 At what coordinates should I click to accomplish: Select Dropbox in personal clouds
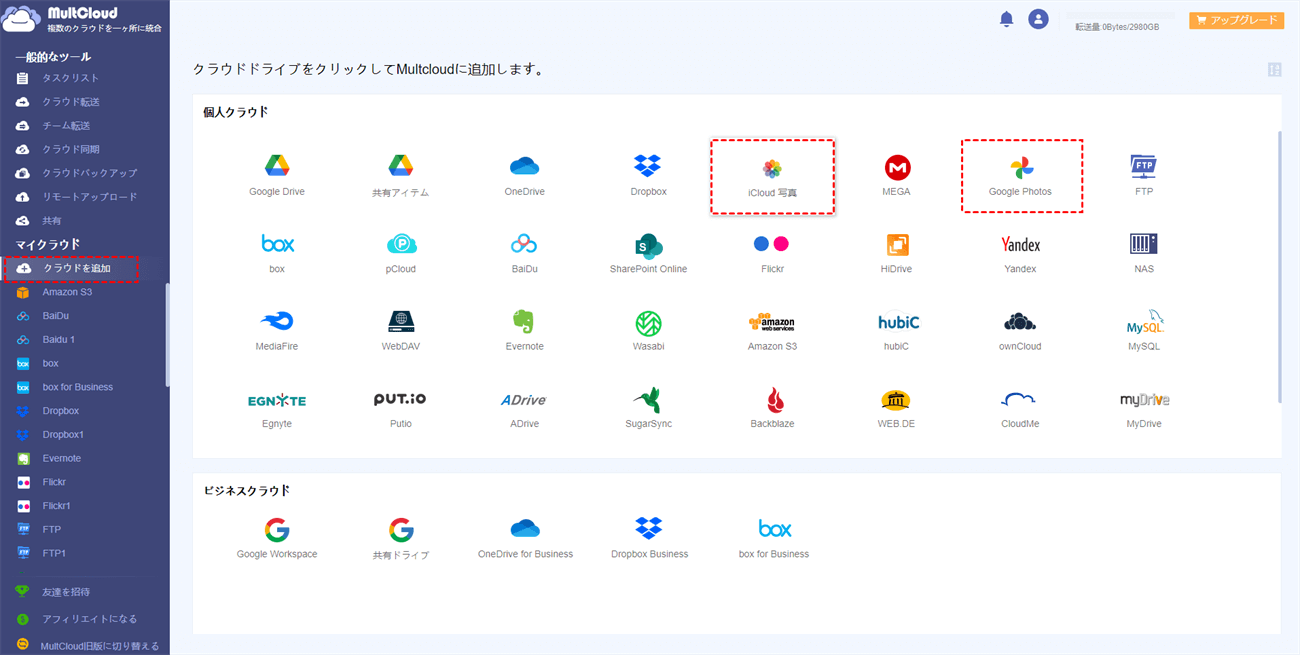click(648, 175)
